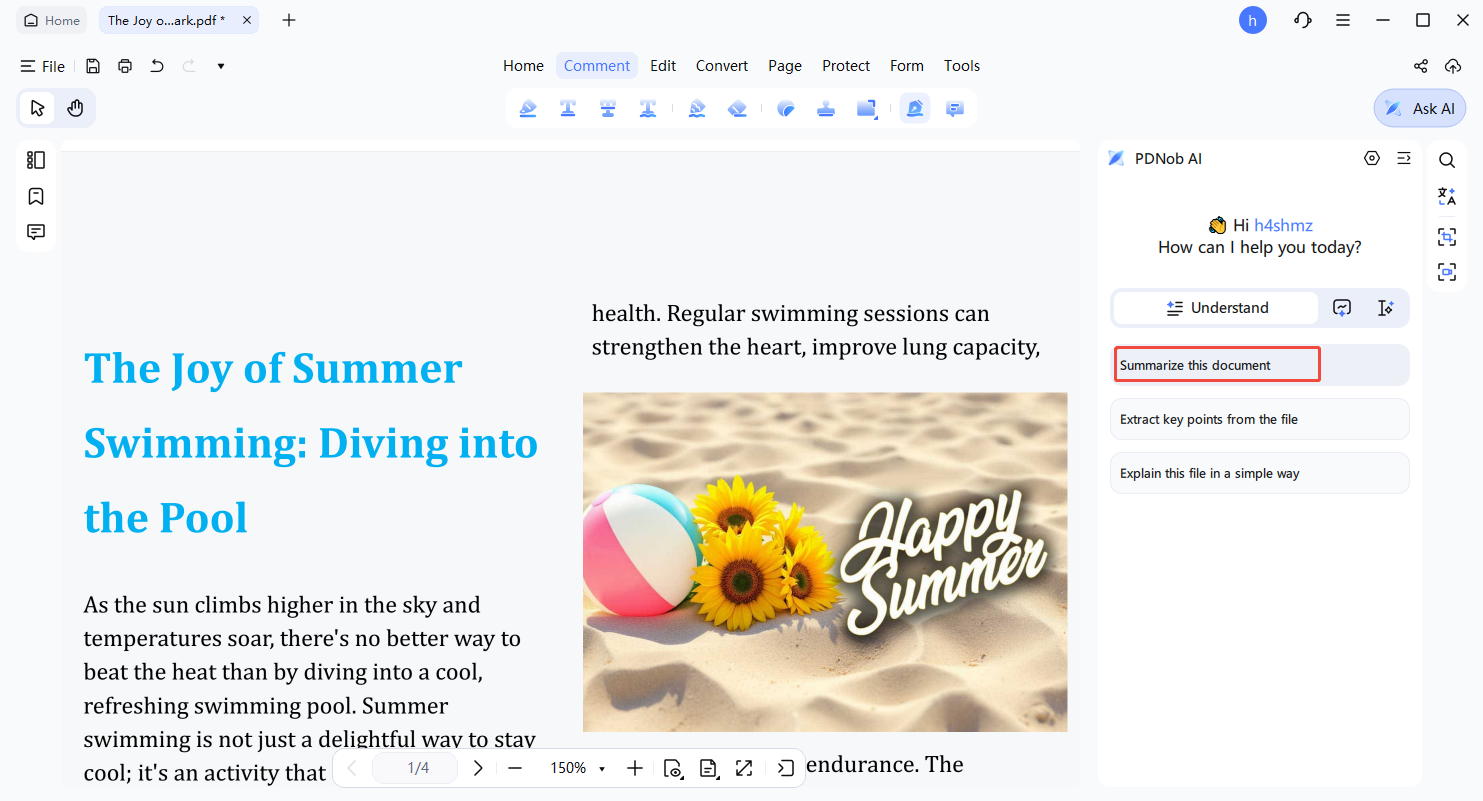
Task: Switch to the Convert ribbon tab
Action: coord(721,66)
